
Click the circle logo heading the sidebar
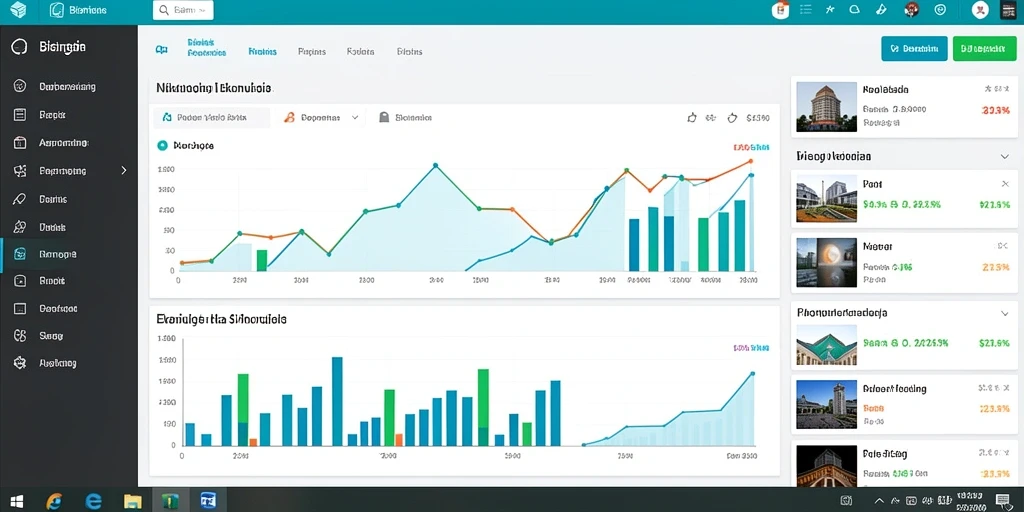tap(20, 47)
